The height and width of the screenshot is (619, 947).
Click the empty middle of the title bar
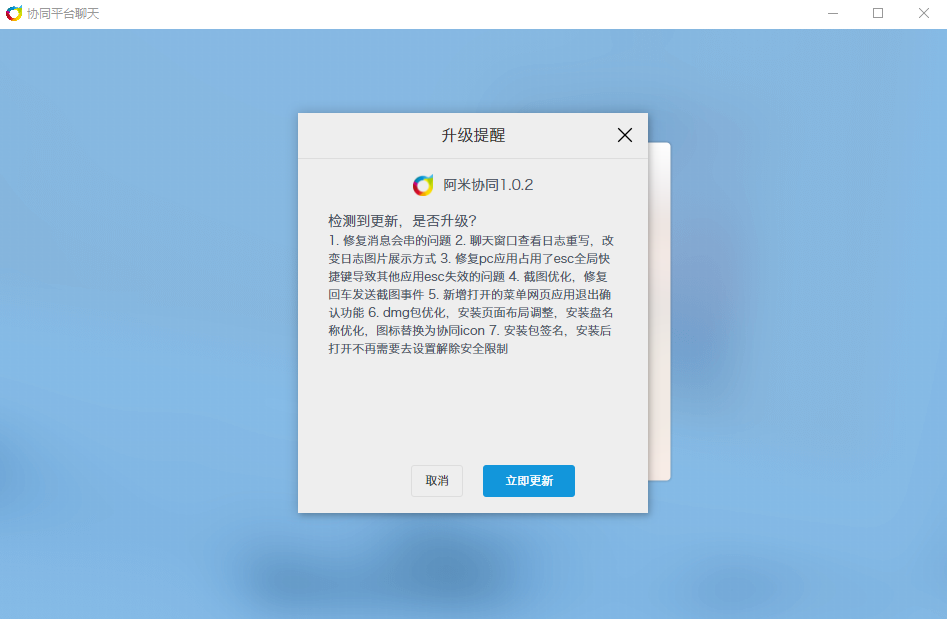pyautogui.click(x=459, y=13)
